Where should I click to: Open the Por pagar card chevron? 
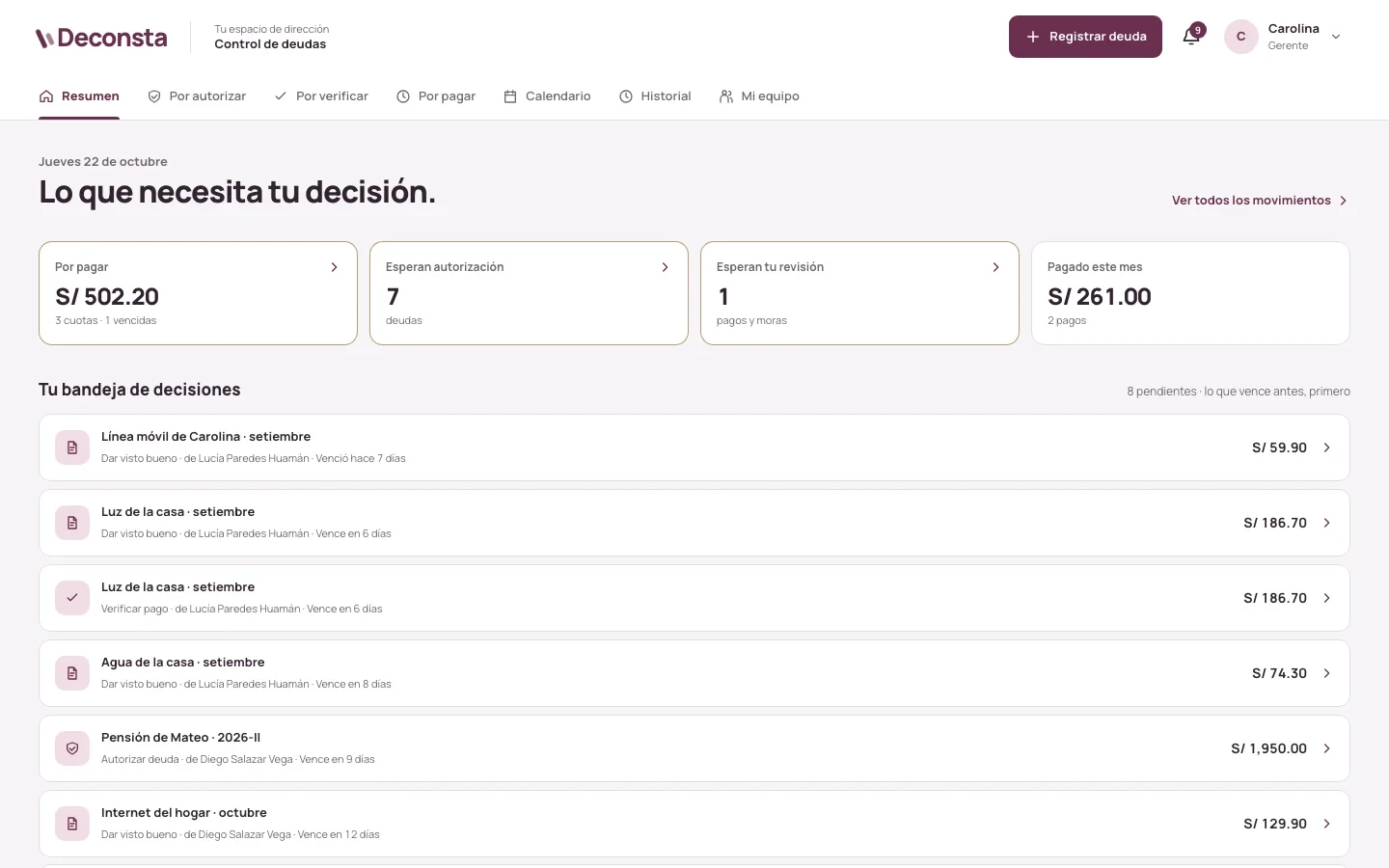tap(334, 267)
